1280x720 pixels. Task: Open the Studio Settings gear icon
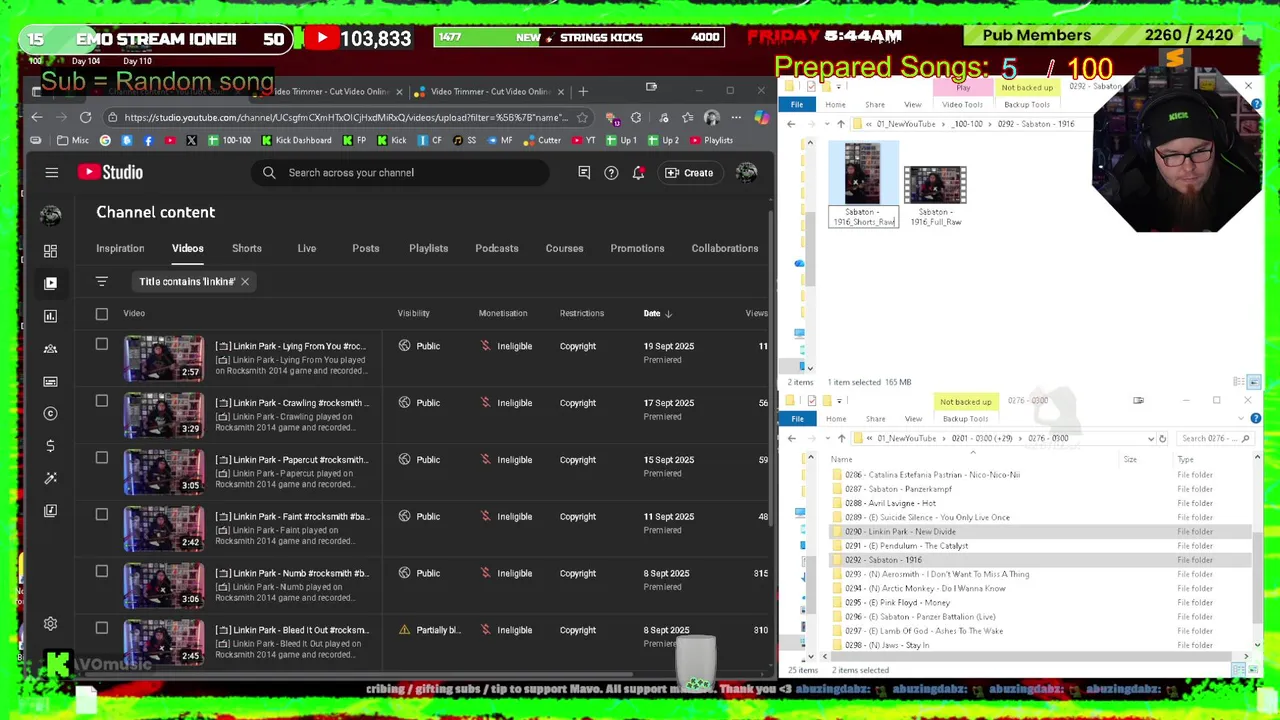[50, 624]
